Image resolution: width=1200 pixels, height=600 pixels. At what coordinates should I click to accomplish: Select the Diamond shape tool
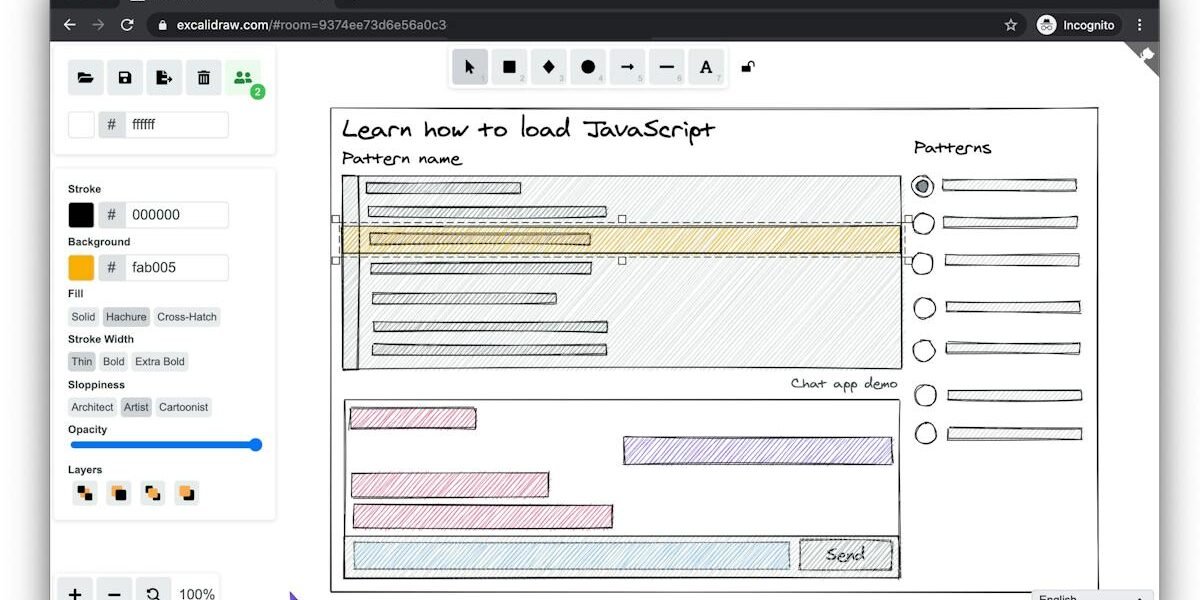click(x=548, y=68)
